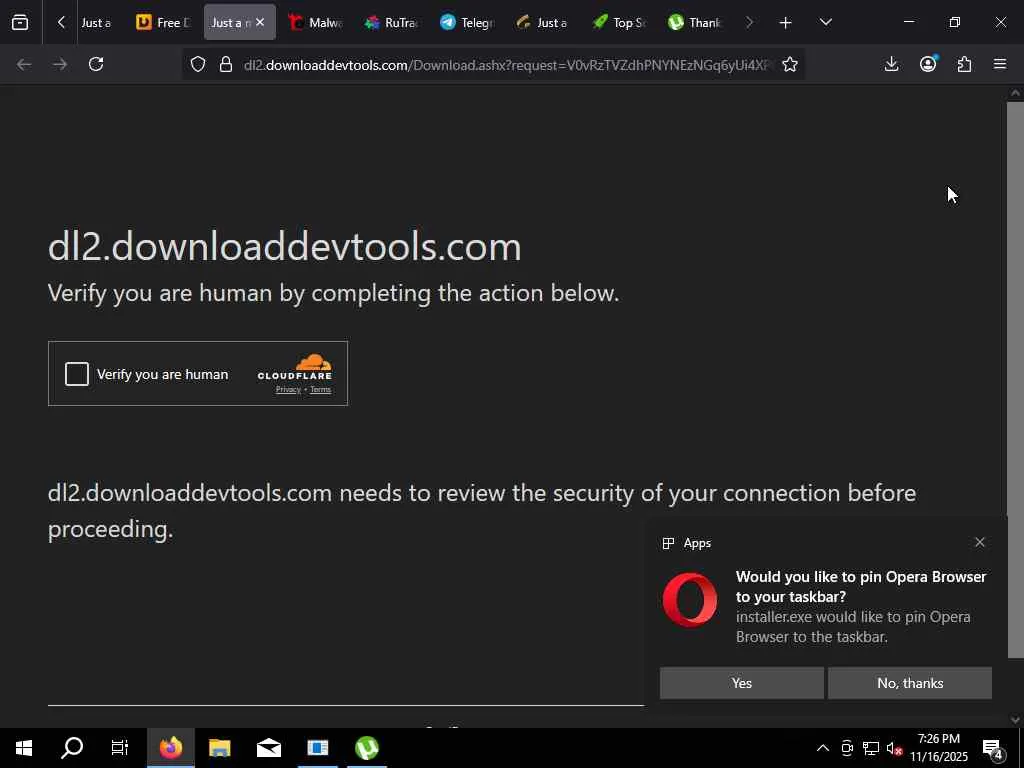The image size is (1024, 768).
Task: Open Task View on taskbar
Action: click(120, 748)
